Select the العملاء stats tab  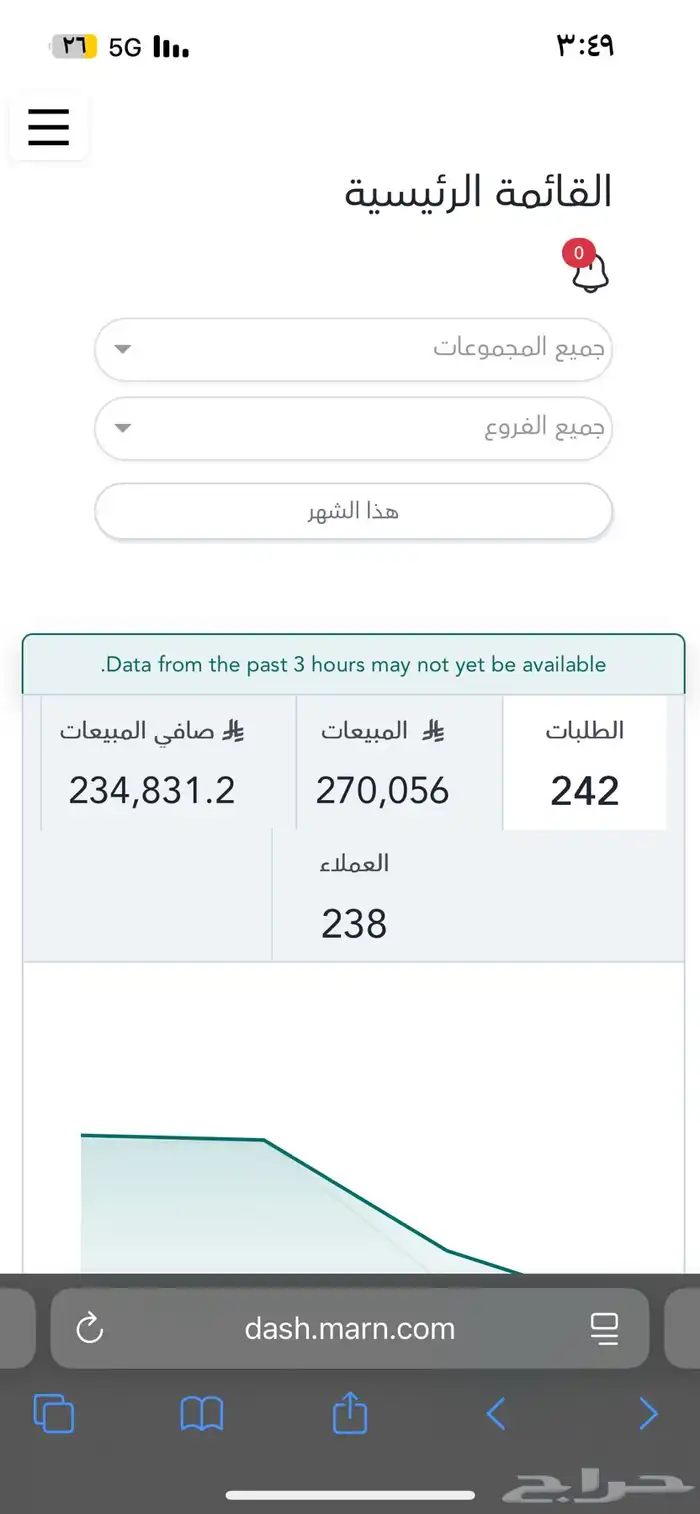pyautogui.click(x=354, y=895)
